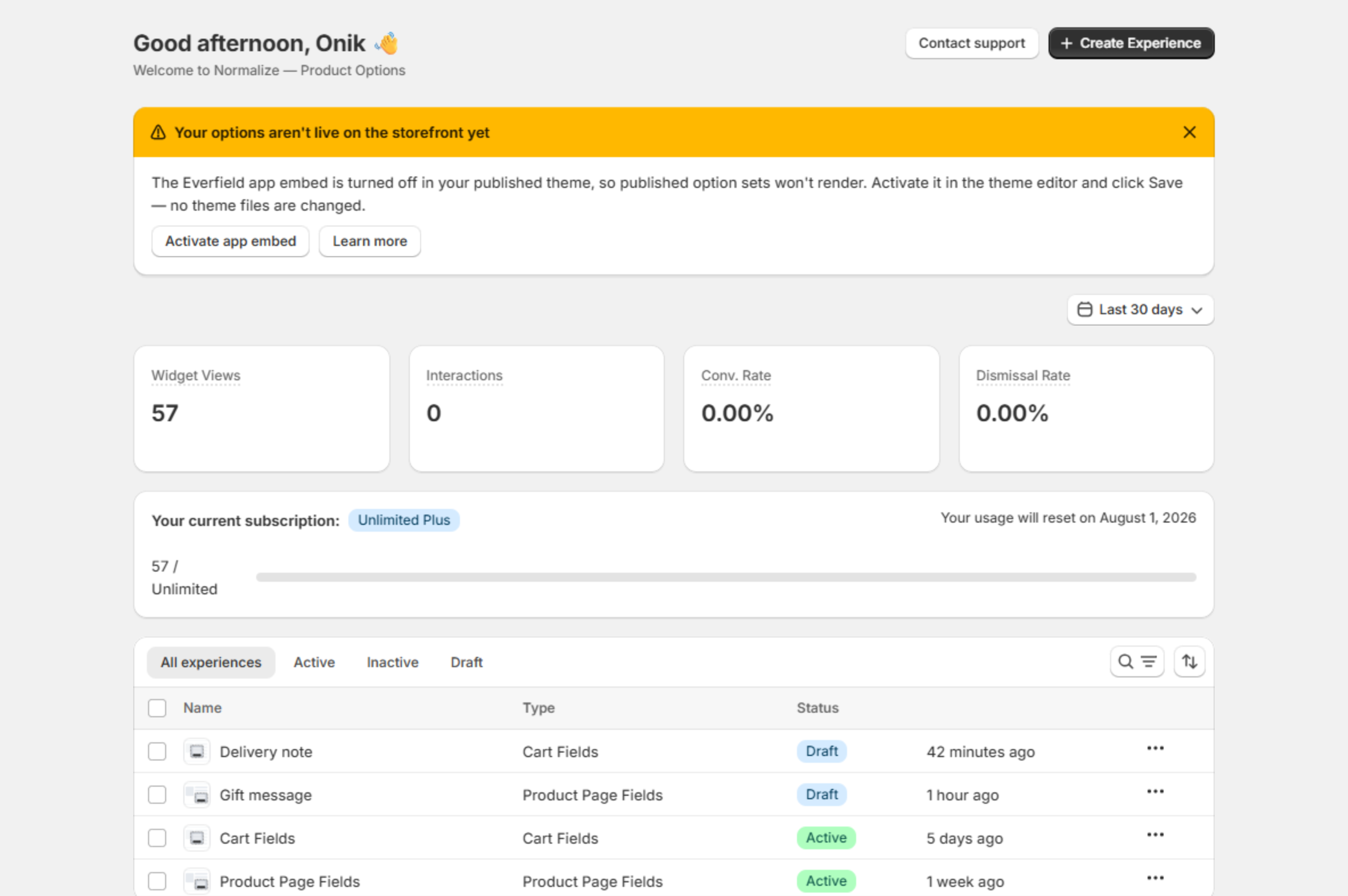
Task: Click the Delivery note type icon
Action: coord(196,751)
